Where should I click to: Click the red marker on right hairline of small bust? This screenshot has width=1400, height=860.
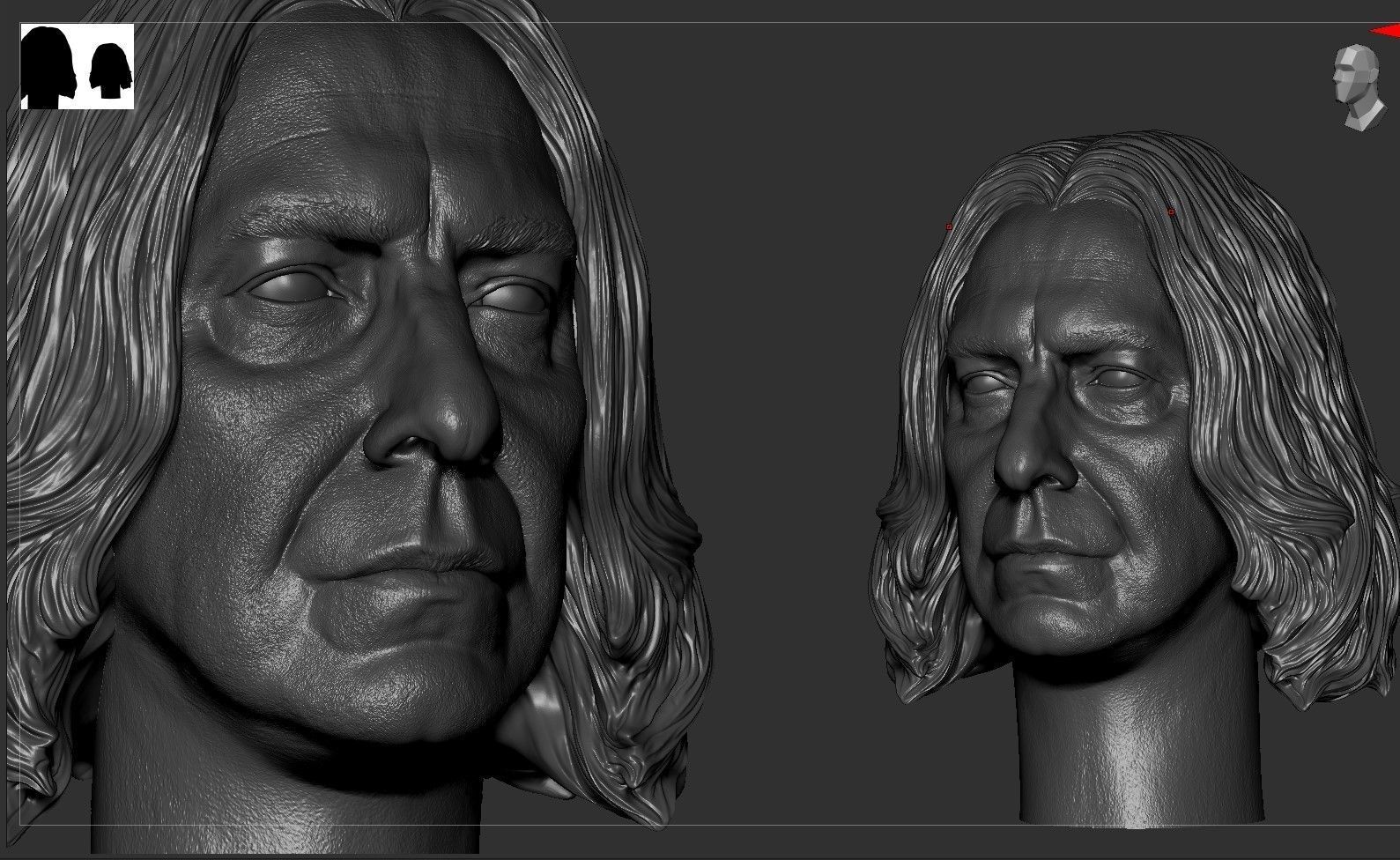point(1171,212)
